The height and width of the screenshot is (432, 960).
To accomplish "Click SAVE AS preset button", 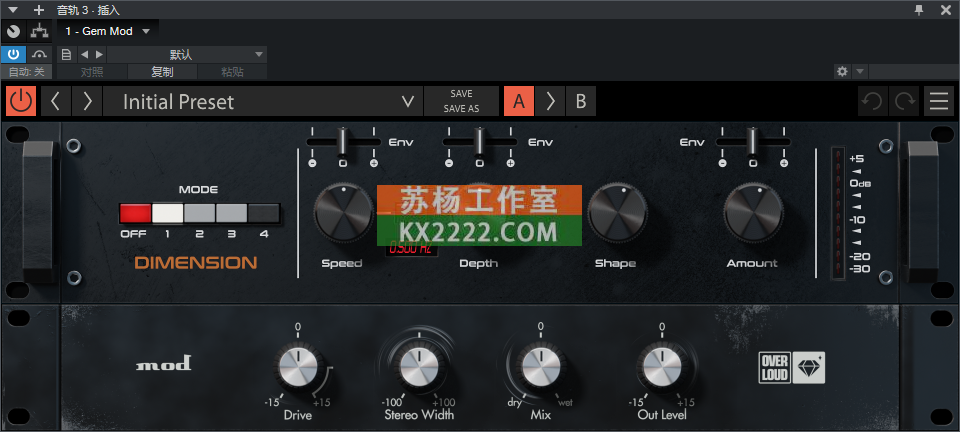I will click(x=461, y=108).
